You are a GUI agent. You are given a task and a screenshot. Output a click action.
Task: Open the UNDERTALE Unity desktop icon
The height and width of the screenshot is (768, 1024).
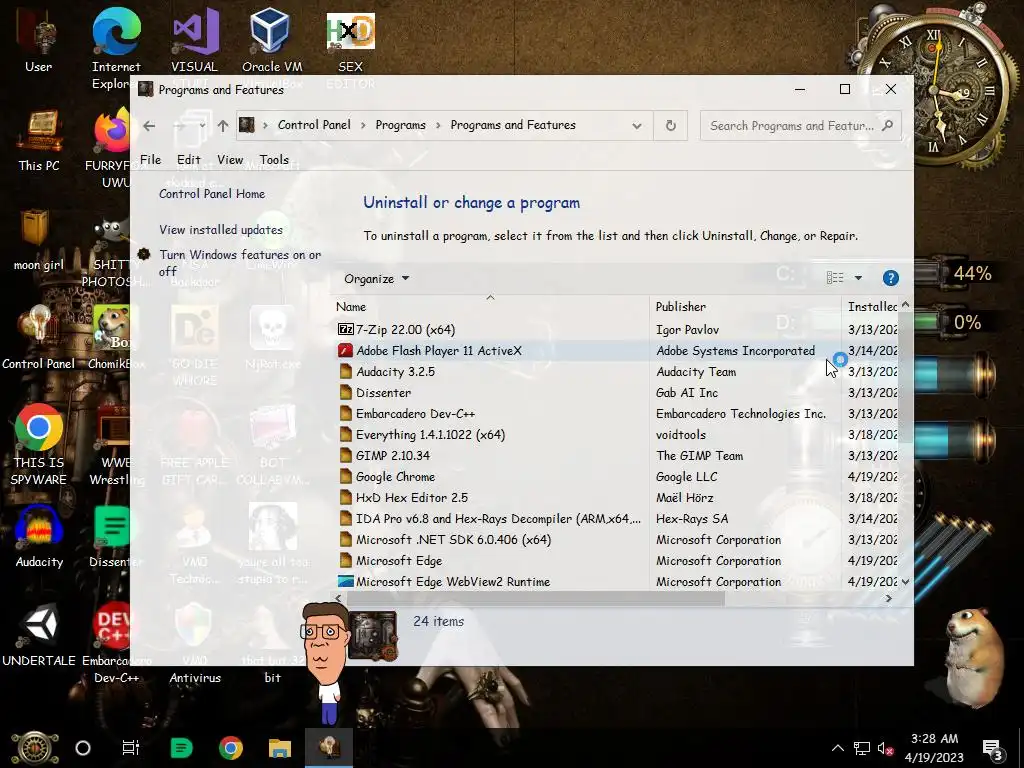point(39,635)
